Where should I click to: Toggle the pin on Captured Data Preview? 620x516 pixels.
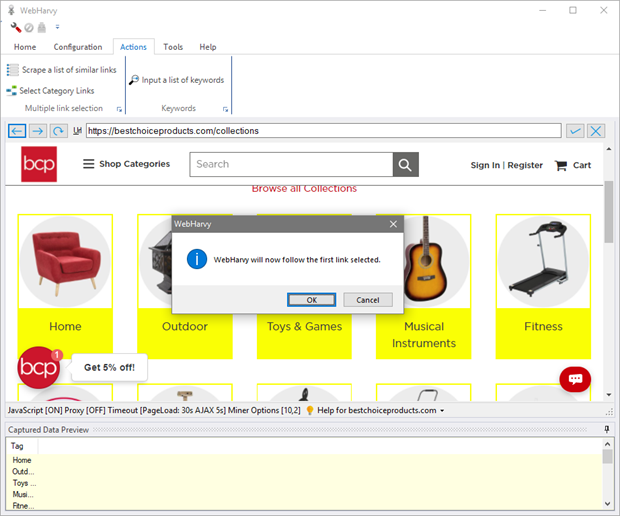[x=606, y=429]
